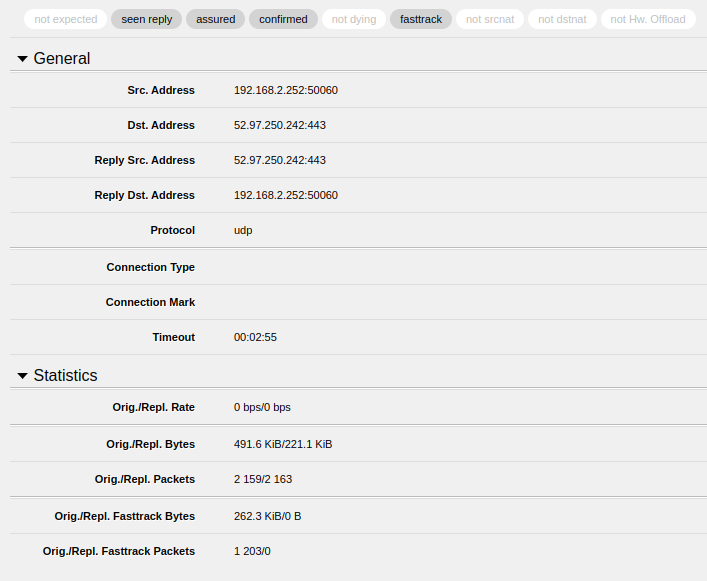Click the Connection Mark label
707x581 pixels.
point(151,302)
